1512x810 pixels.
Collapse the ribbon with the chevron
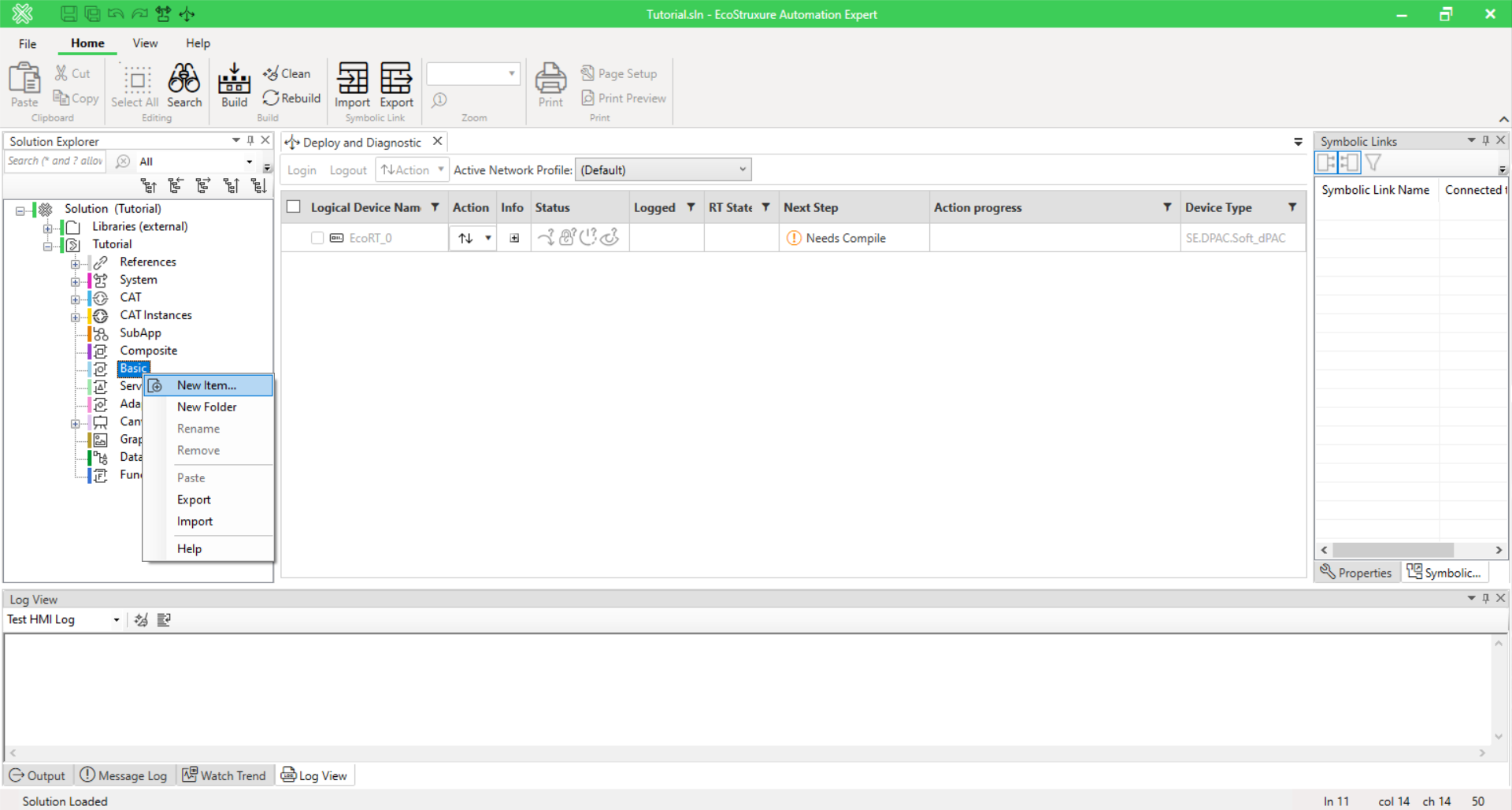1503,119
